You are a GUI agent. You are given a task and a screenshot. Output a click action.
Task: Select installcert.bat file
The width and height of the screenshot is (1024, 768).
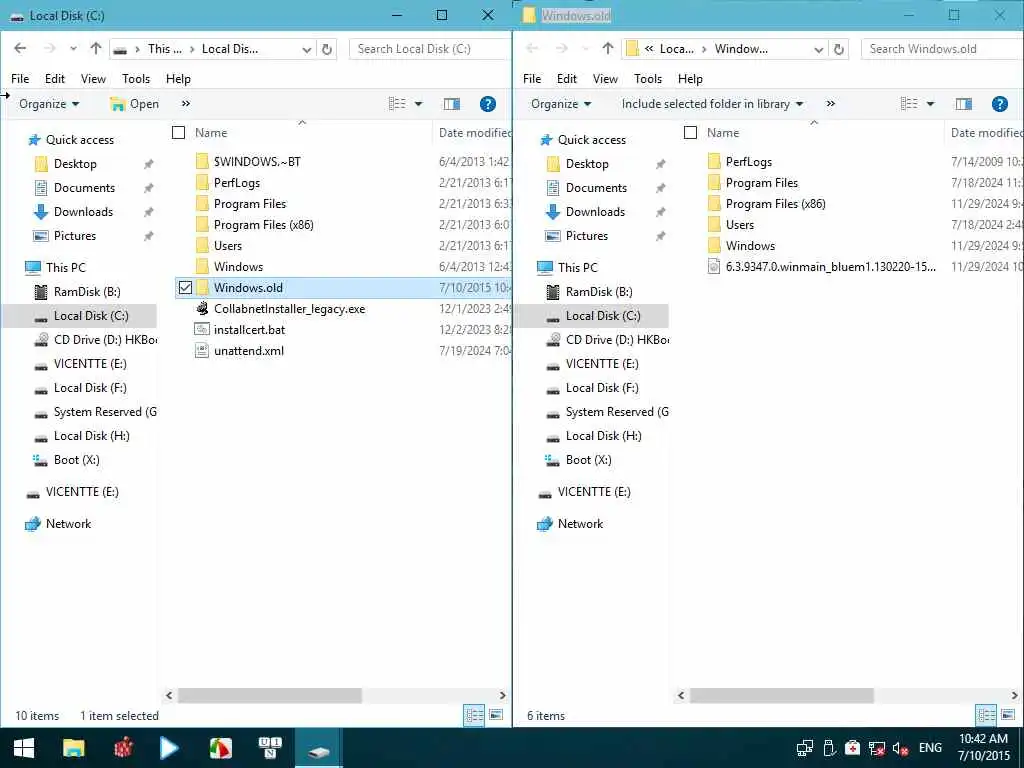click(x=249, y=330)
